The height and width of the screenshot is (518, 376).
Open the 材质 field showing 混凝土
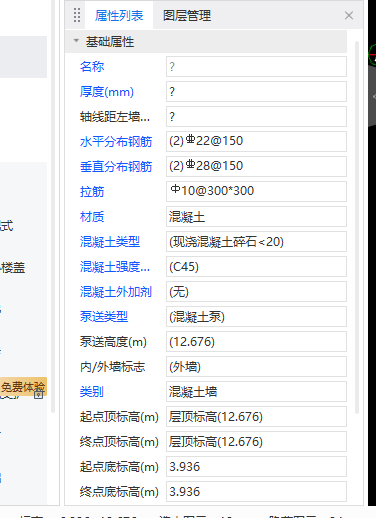click(x=256, y=217)
